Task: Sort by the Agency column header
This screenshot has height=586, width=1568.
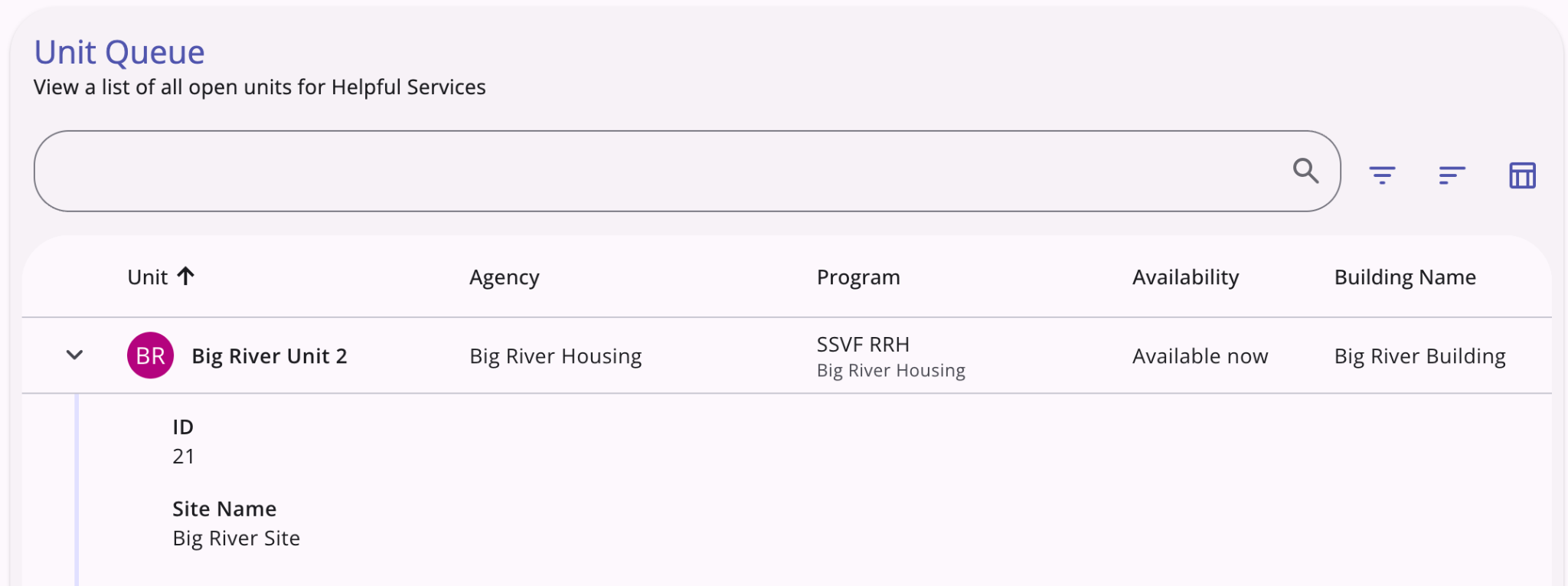Action: coord(504,277)
